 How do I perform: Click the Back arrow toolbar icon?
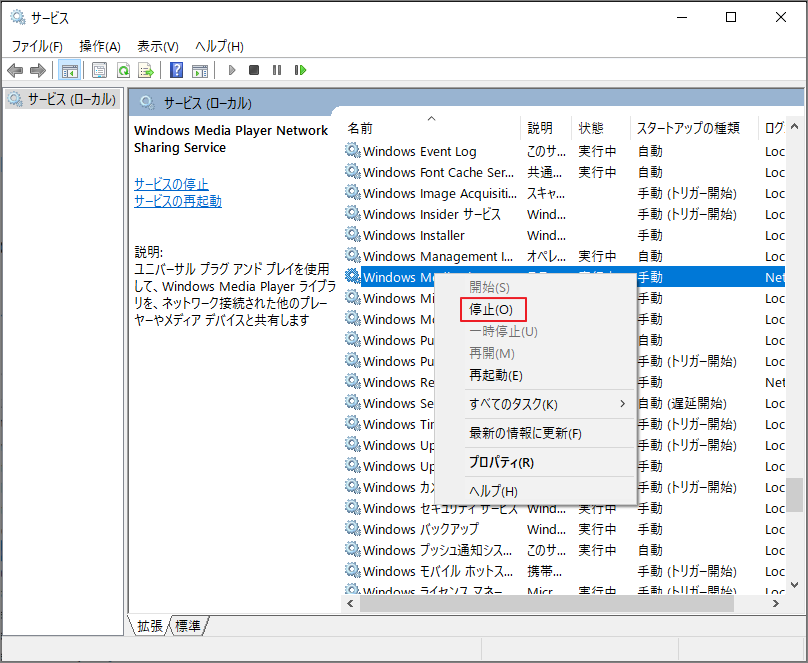tap(15, 70)
